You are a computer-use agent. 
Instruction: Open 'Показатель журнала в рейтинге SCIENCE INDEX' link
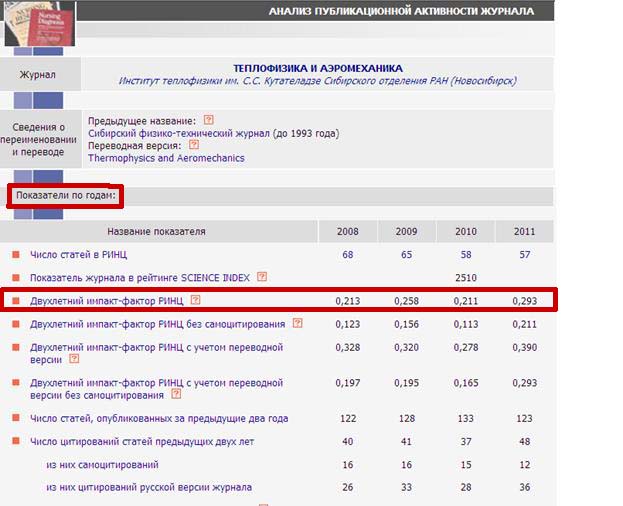[x=140, y=278]
